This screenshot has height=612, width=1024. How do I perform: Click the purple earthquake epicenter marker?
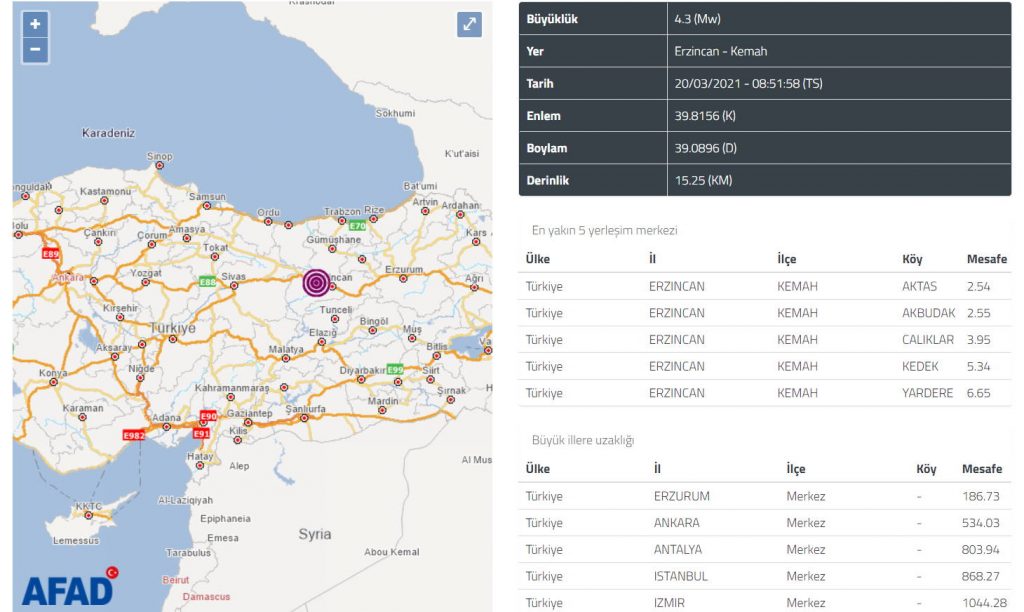(316, 283)
